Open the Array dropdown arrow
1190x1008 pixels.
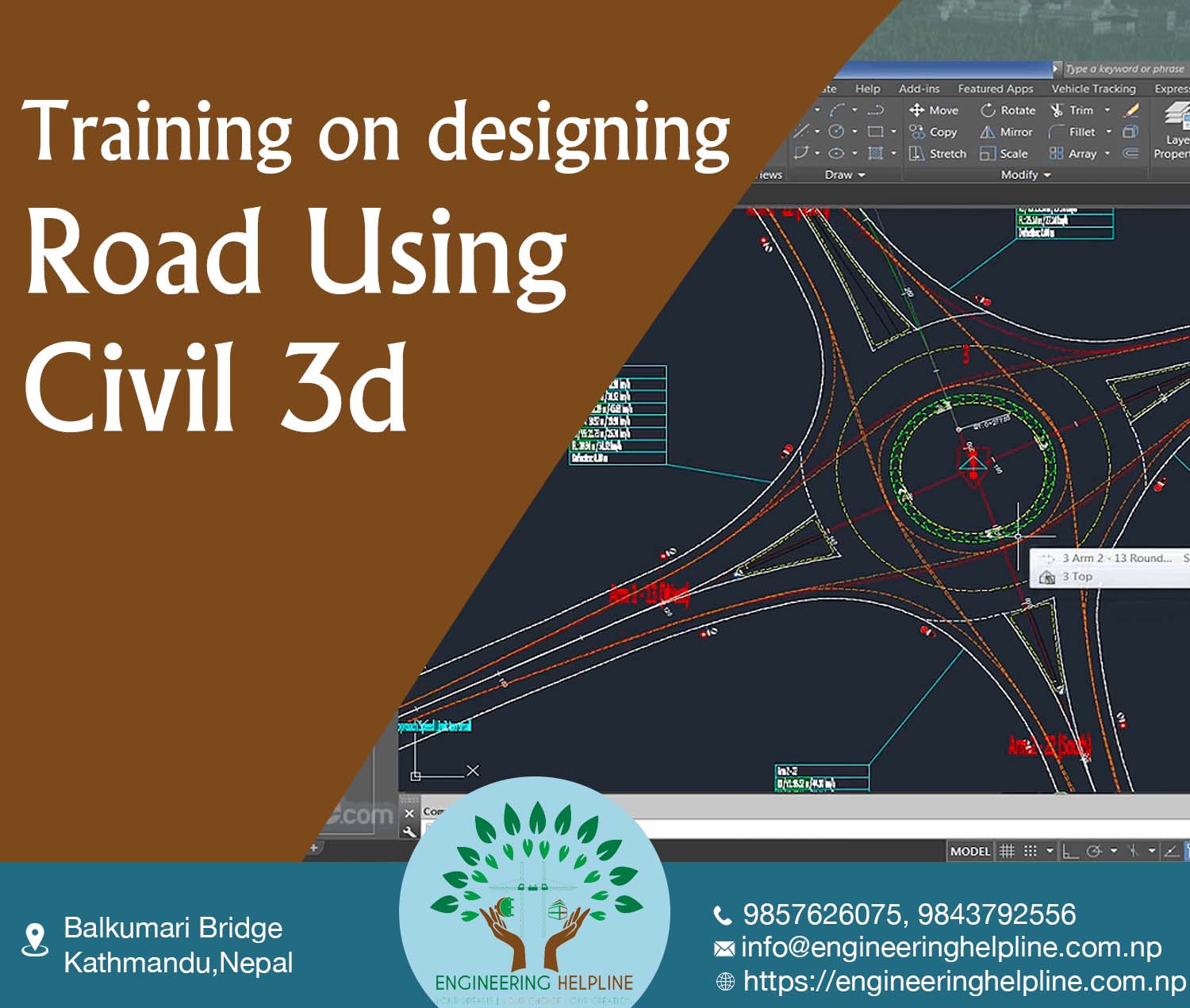(1107, 153)
